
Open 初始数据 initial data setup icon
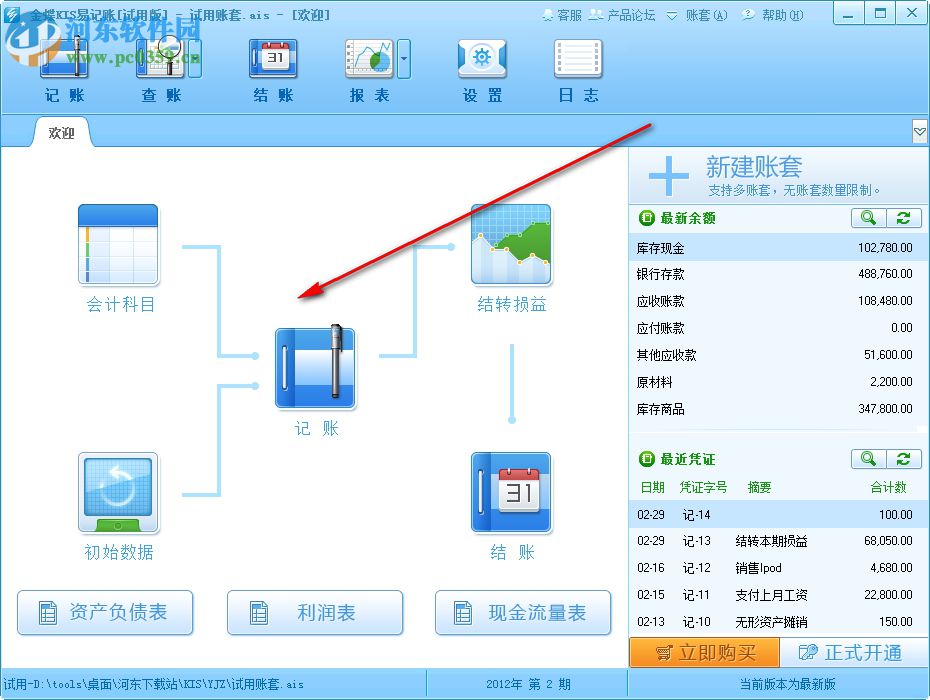117,492
